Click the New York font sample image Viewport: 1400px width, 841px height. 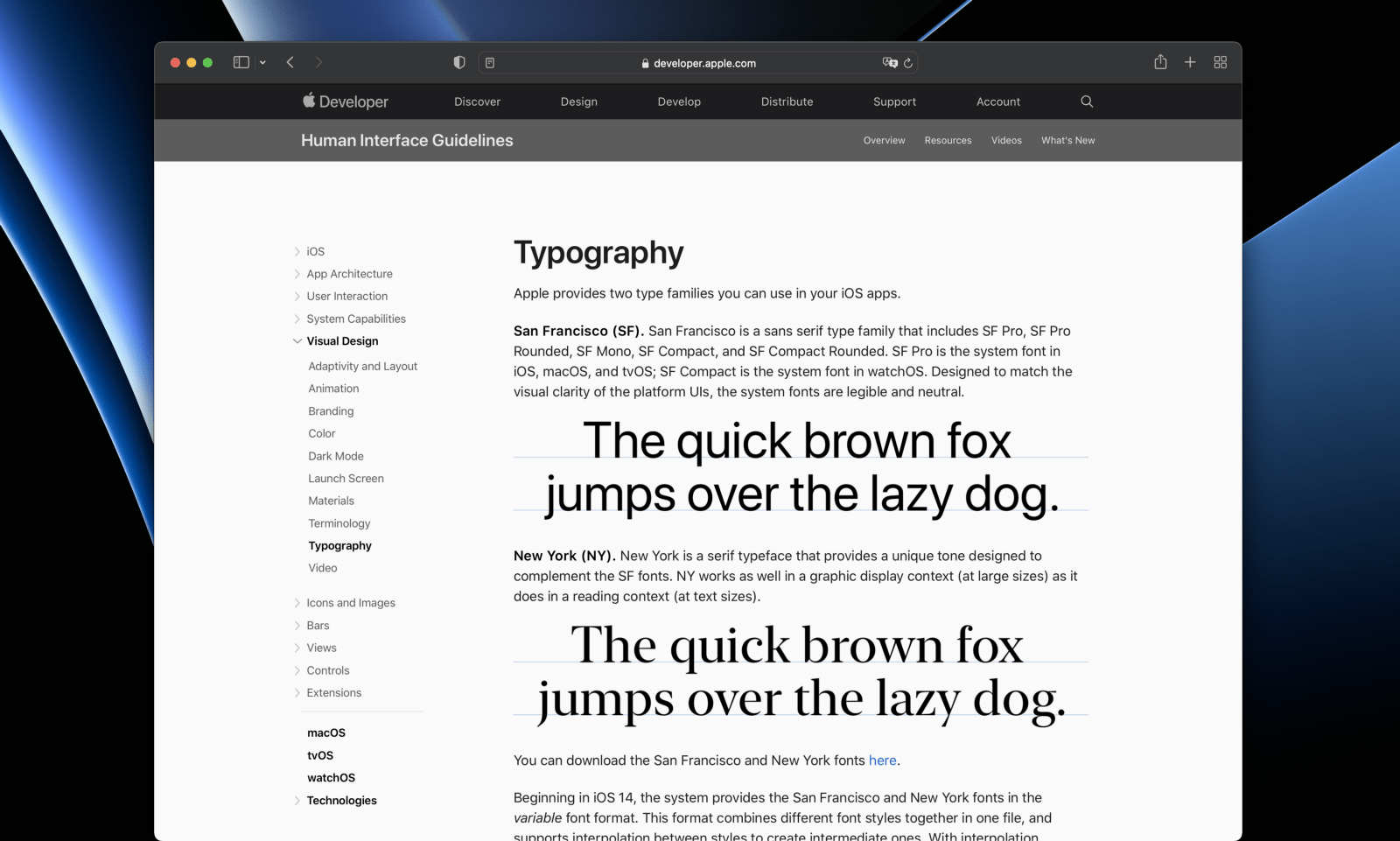point(801,674)
